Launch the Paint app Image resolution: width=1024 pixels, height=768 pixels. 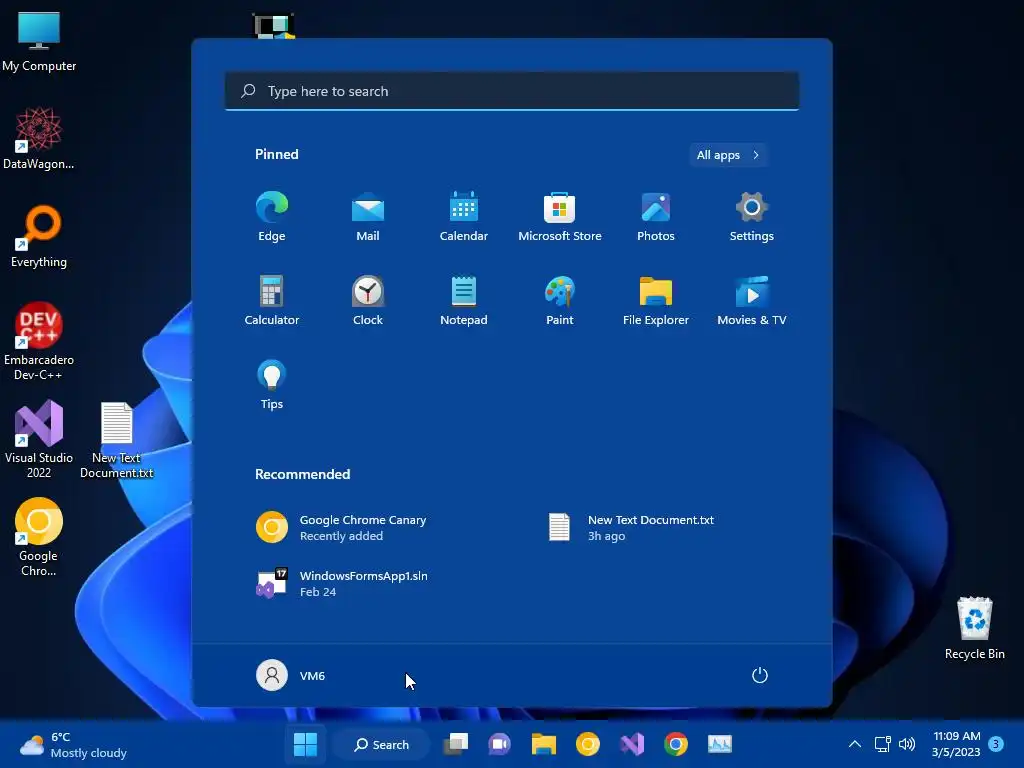(560, 301)
